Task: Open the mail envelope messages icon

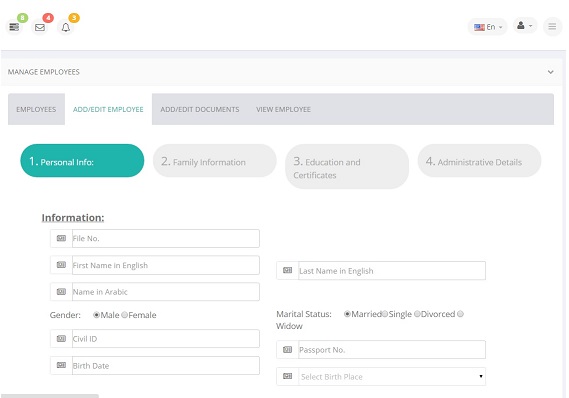Action: [x=40, y=27]
